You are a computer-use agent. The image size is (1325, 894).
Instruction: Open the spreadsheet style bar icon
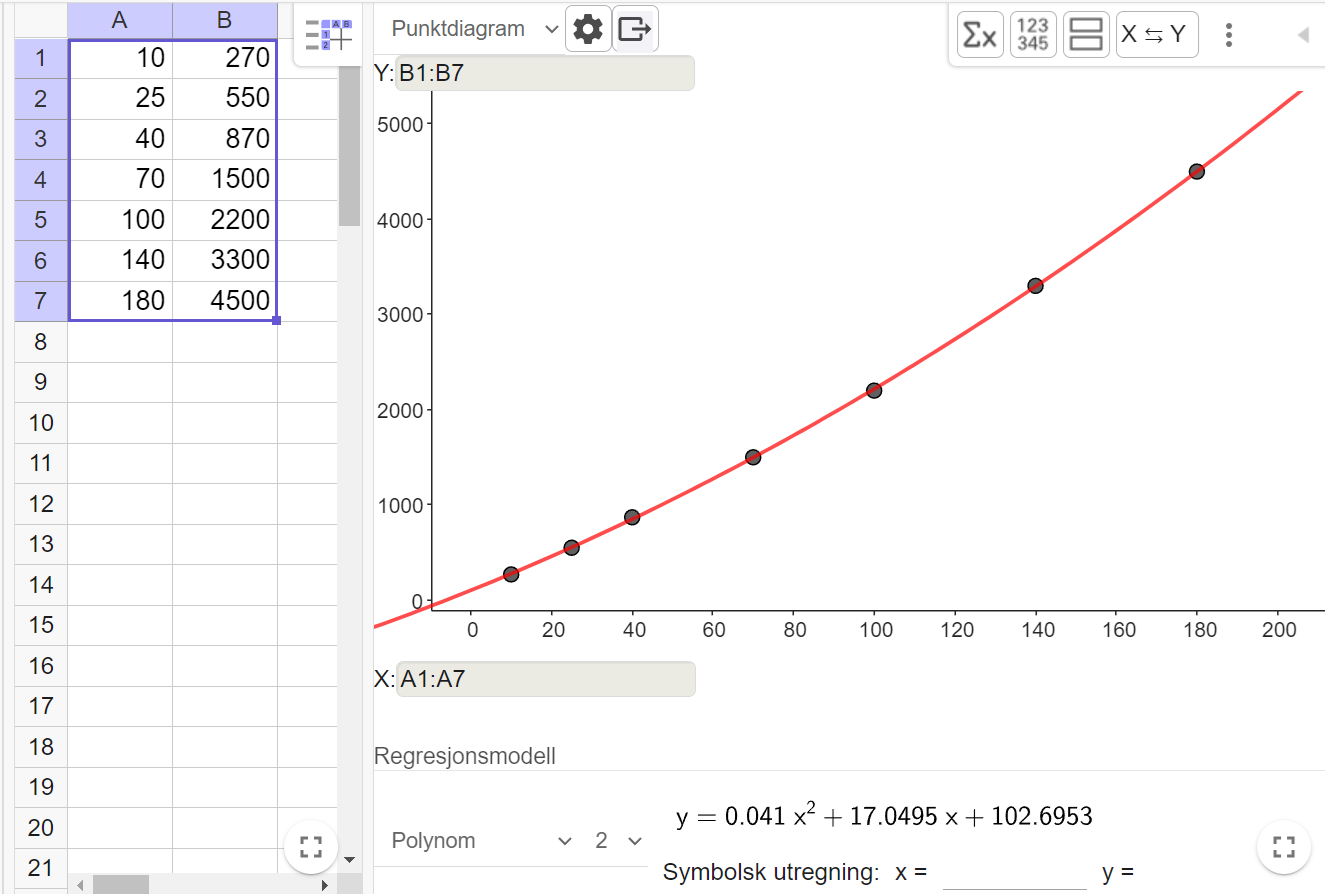tap(328, 35)
